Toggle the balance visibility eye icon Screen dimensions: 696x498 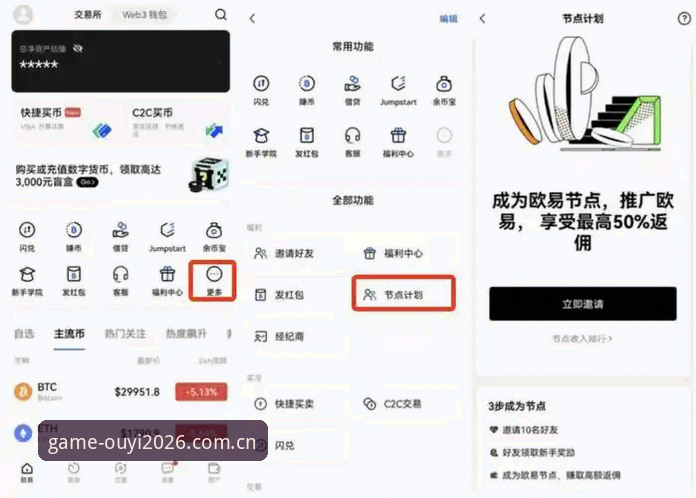click(x=78, y=48)
